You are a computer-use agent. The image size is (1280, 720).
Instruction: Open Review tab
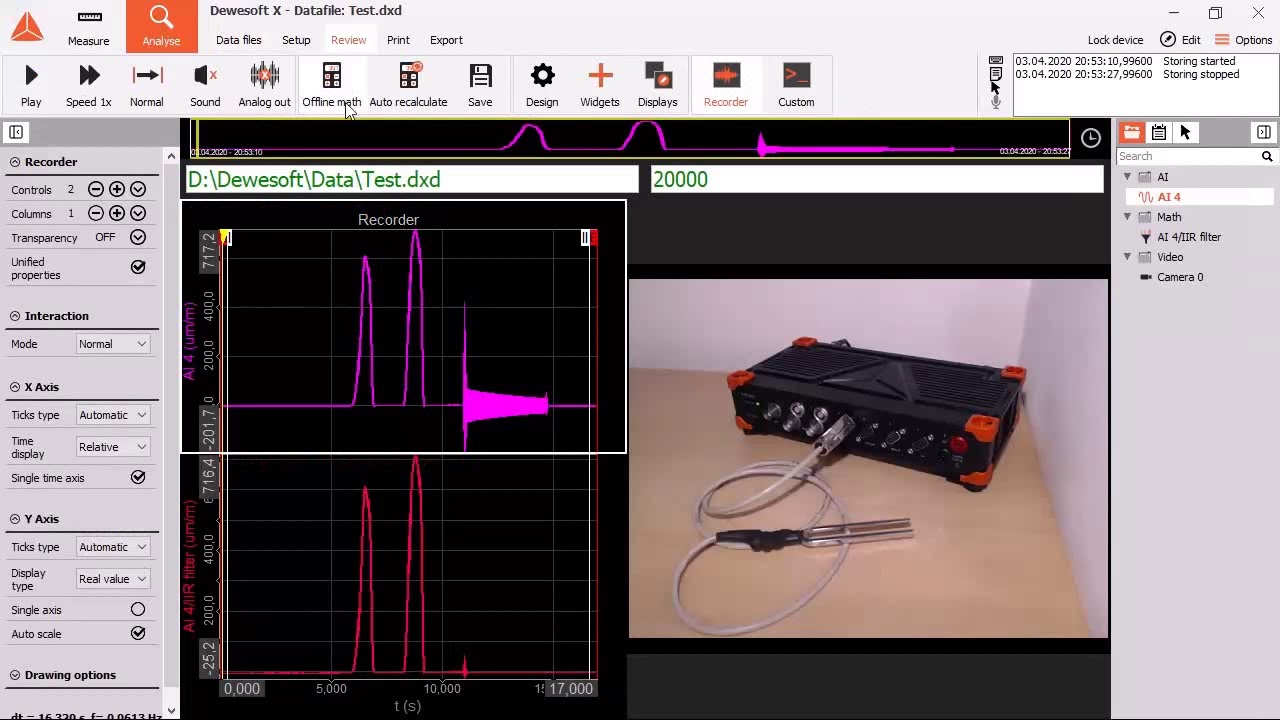tap(348, 40)
